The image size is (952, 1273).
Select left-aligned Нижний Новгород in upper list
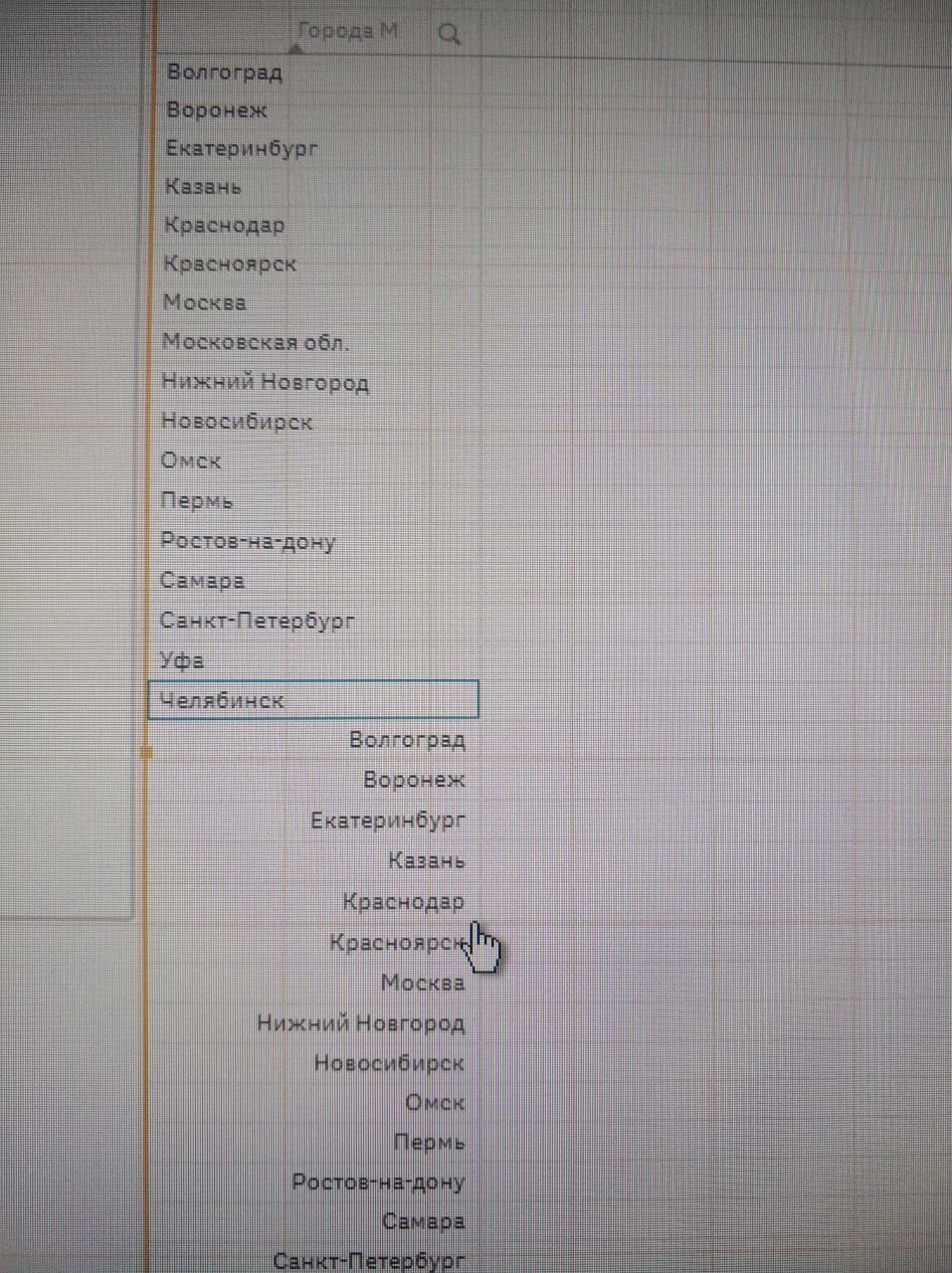pyautogui.click(x=265, y=382)
